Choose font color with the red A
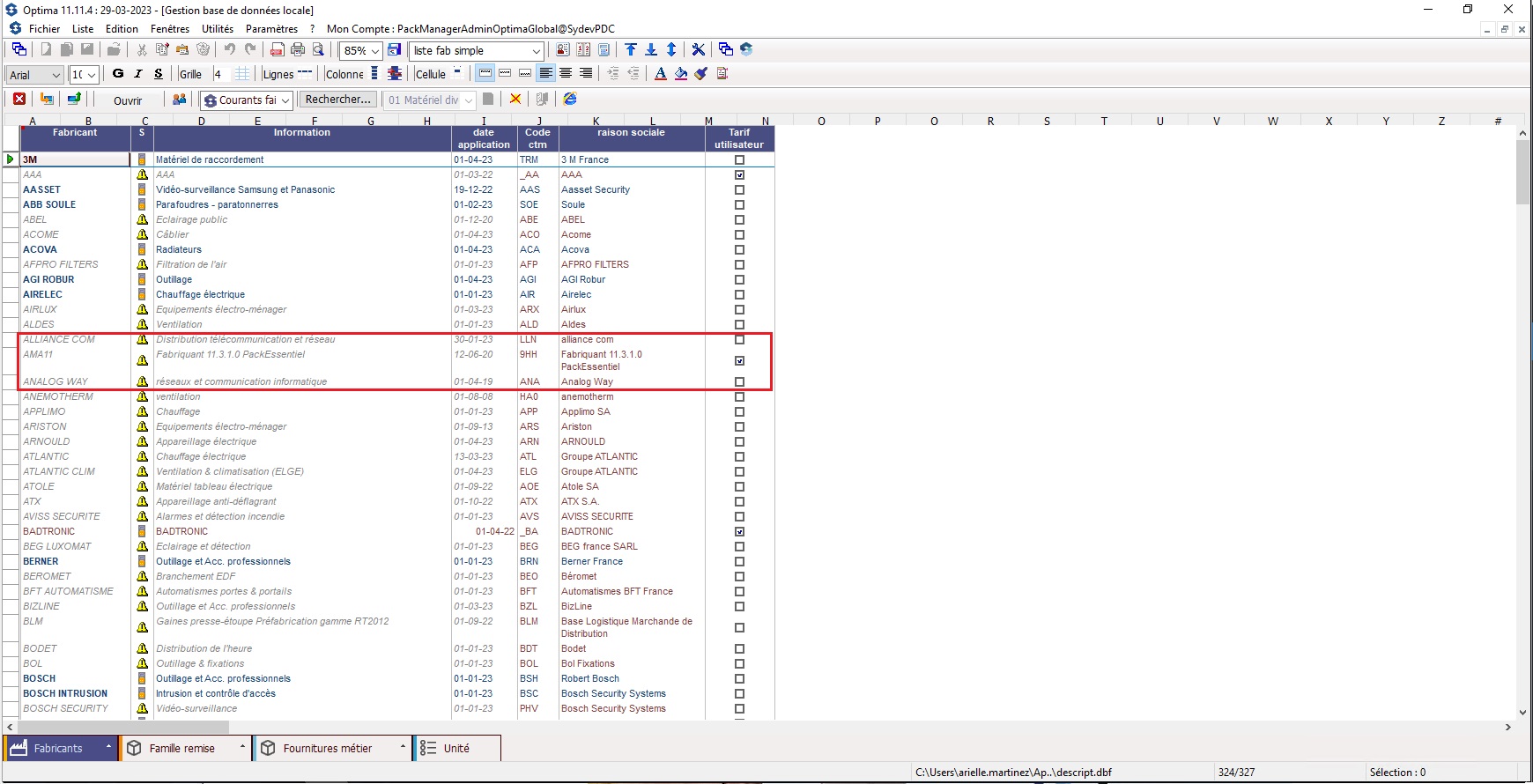 pos(661,74)
